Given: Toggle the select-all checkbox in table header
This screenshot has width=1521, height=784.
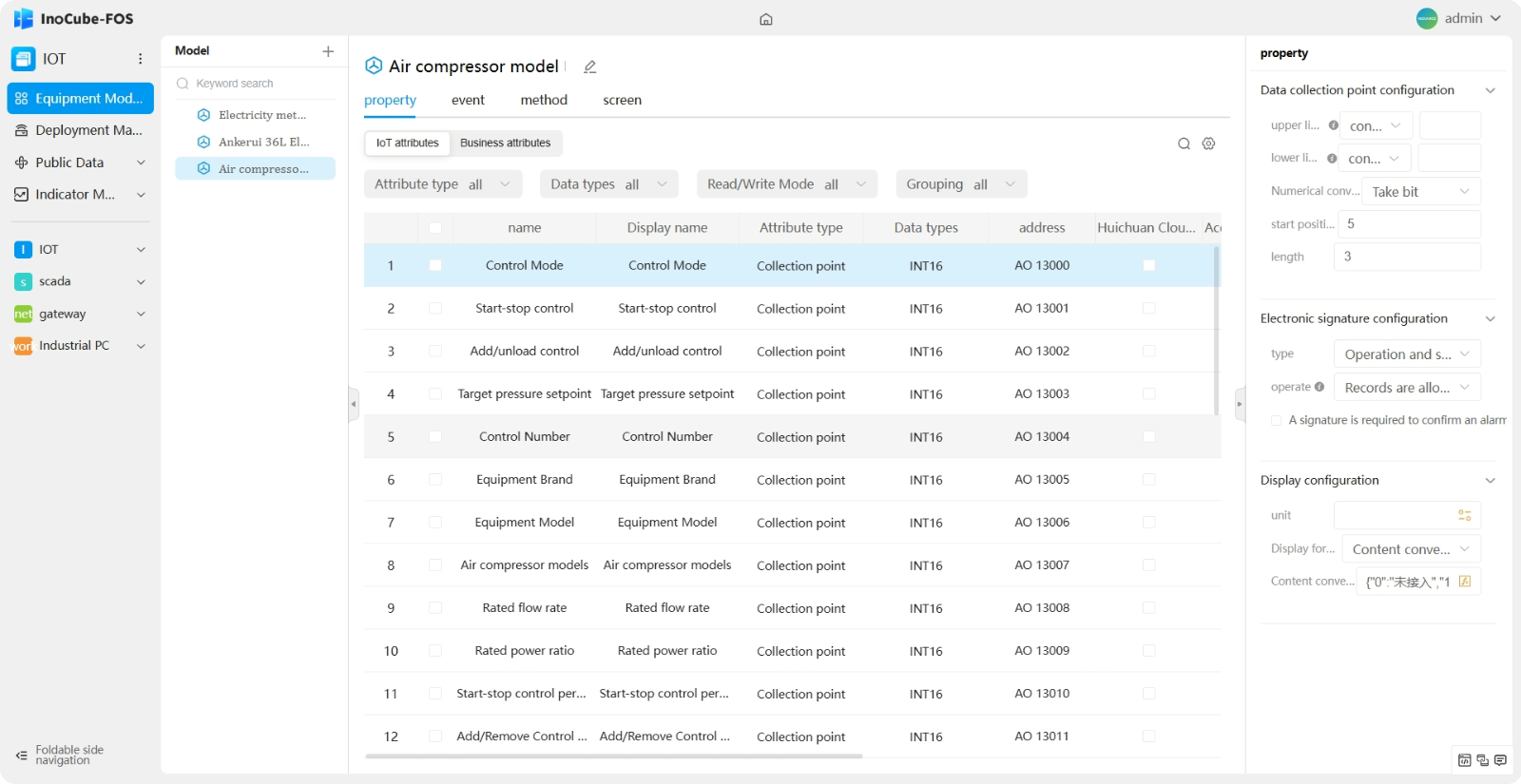Looking at the screenshot, I should (x=435, y=228).
